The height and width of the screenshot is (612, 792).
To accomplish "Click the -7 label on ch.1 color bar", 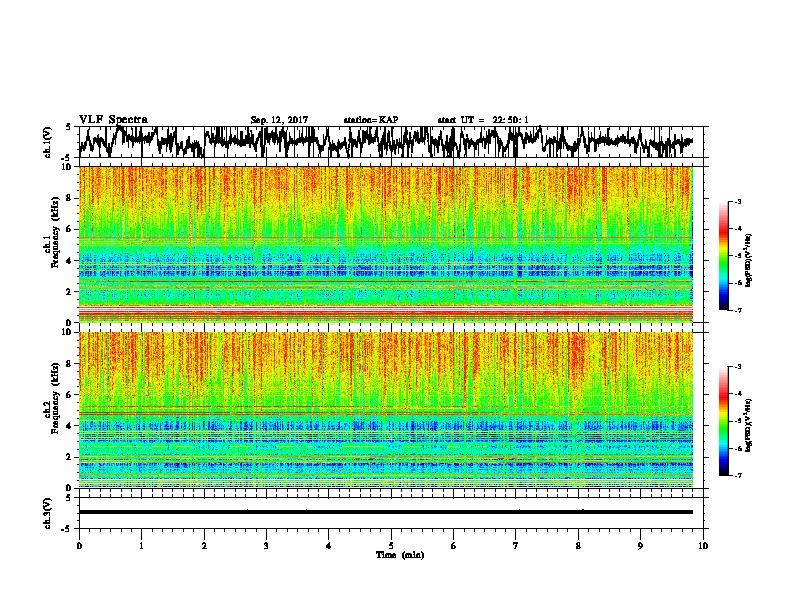I will tap(738, 310).
